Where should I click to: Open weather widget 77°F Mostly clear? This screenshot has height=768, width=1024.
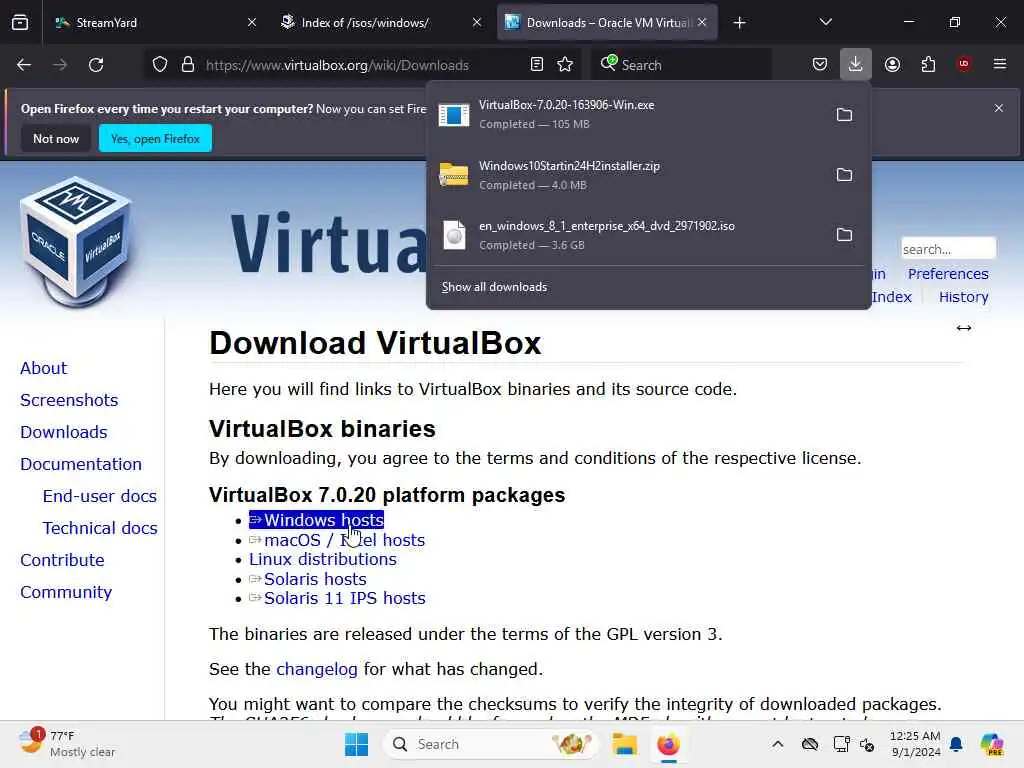click(65, 743)
